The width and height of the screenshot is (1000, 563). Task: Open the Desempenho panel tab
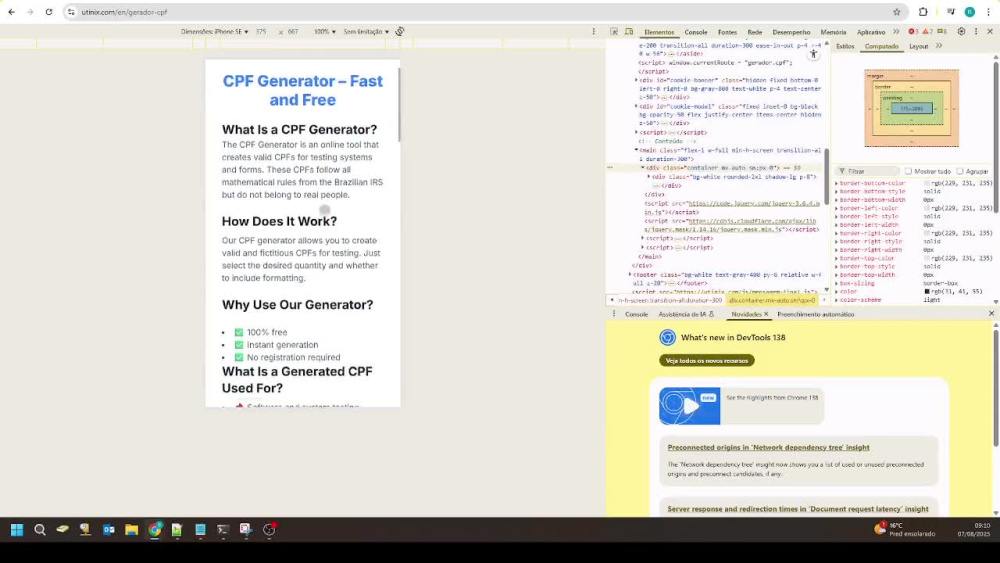(791, 32)
